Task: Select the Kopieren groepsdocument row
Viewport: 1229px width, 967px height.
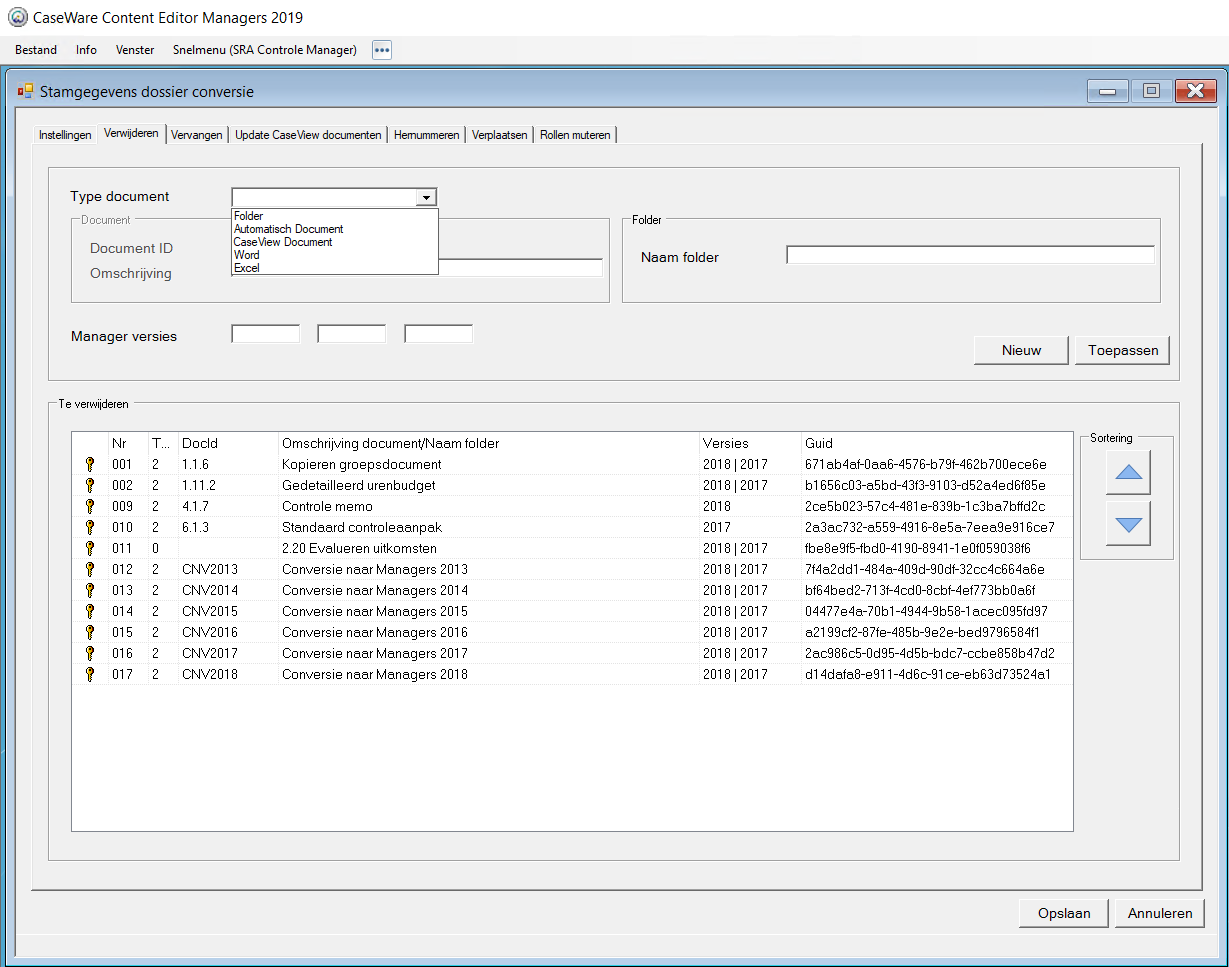Action: pos(572,464)
